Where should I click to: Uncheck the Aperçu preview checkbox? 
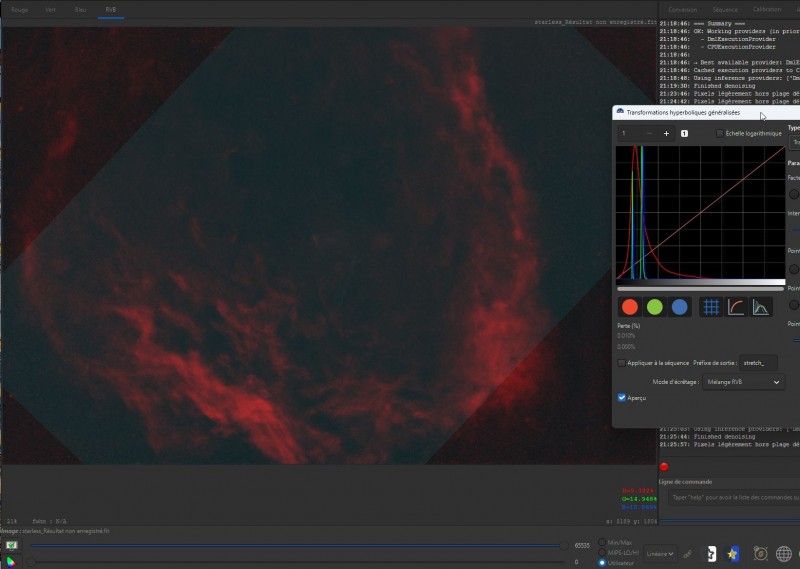pos(621,398)
